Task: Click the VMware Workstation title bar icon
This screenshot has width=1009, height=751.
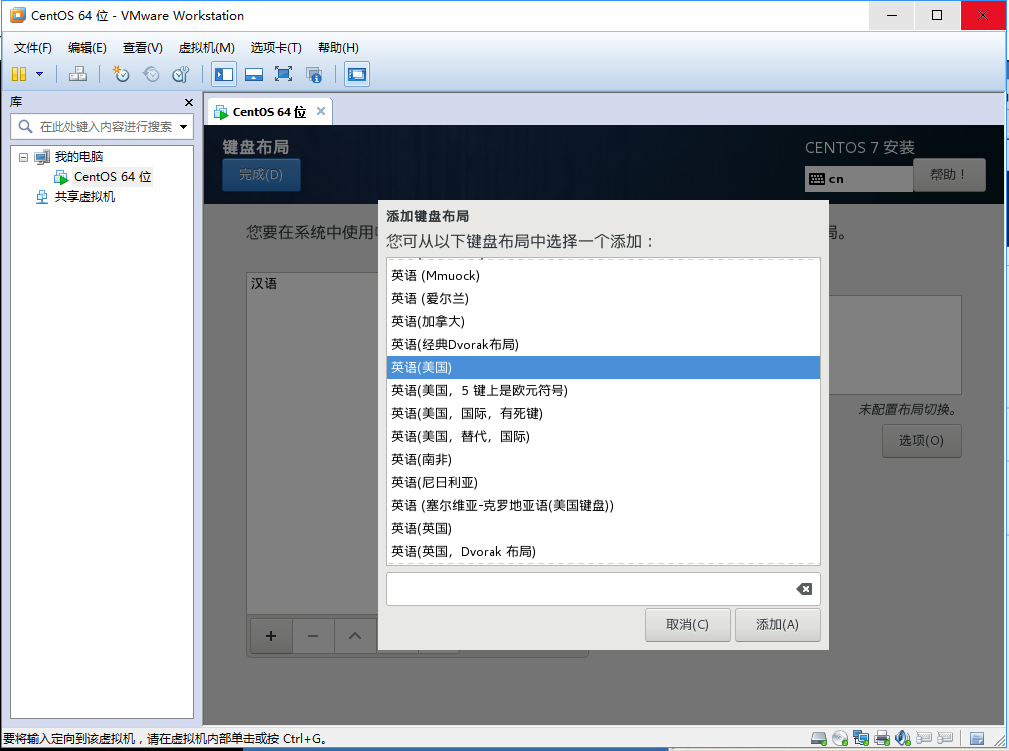Action: [x=17, y=15]
